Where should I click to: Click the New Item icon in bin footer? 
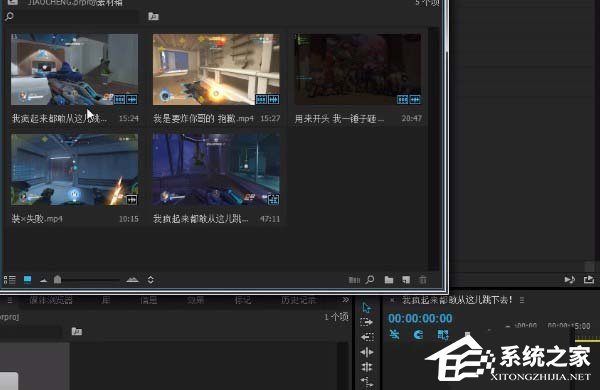406,280
